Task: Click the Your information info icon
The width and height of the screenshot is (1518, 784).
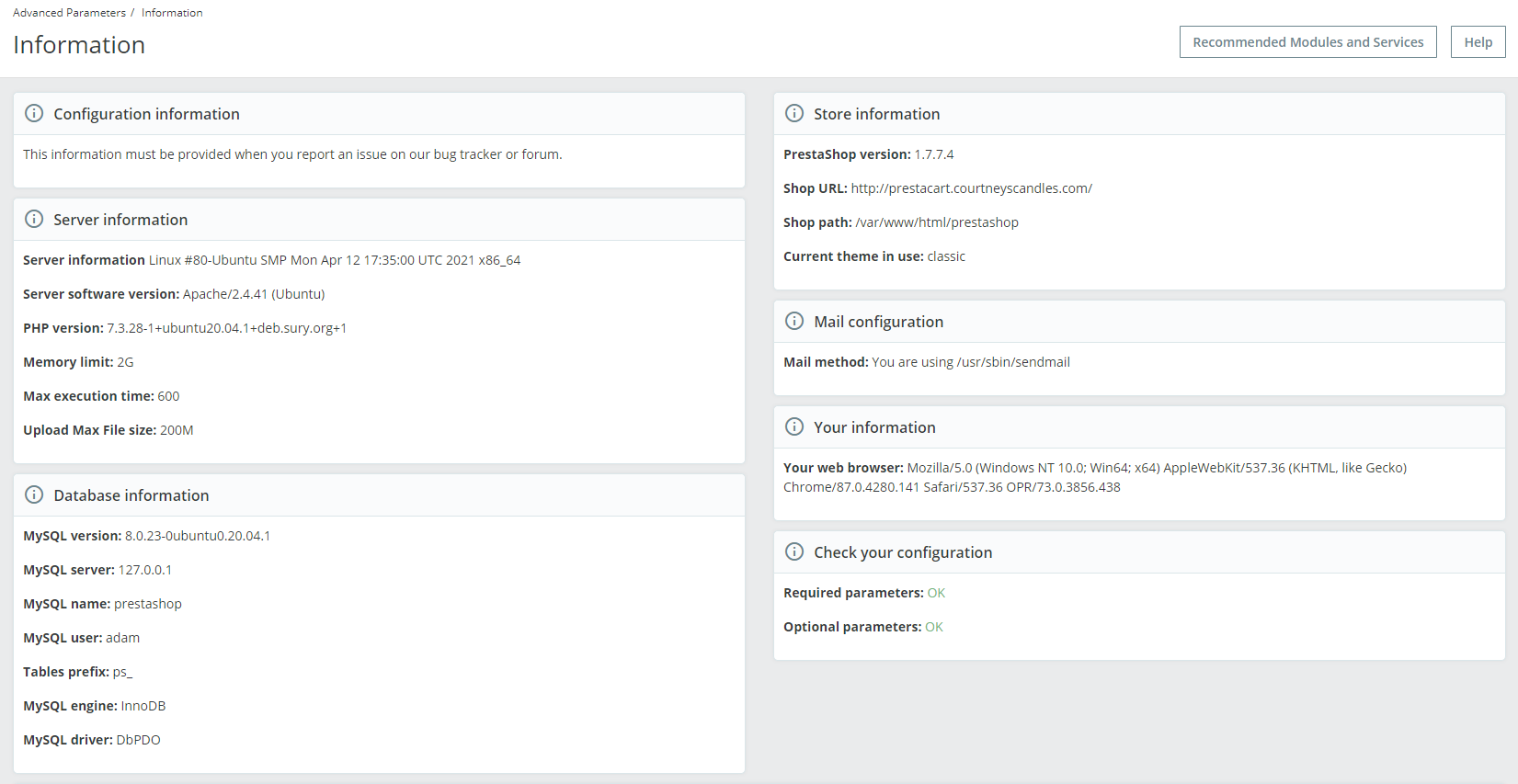Action: tap(794, 426)
